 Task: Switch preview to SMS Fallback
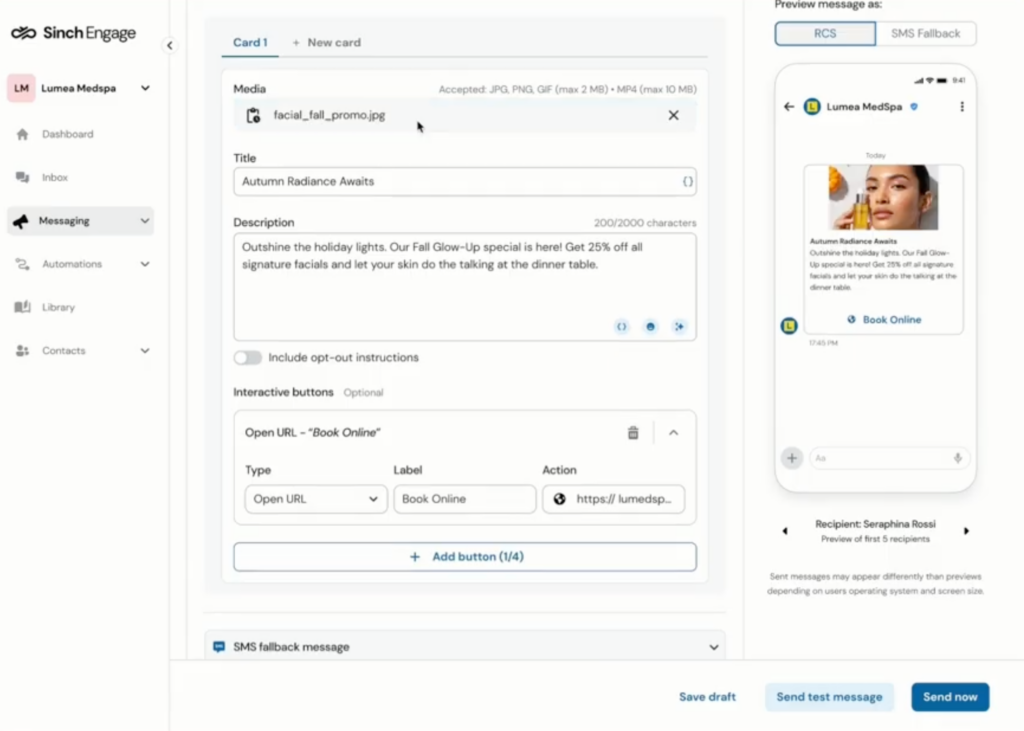[925, 33]
